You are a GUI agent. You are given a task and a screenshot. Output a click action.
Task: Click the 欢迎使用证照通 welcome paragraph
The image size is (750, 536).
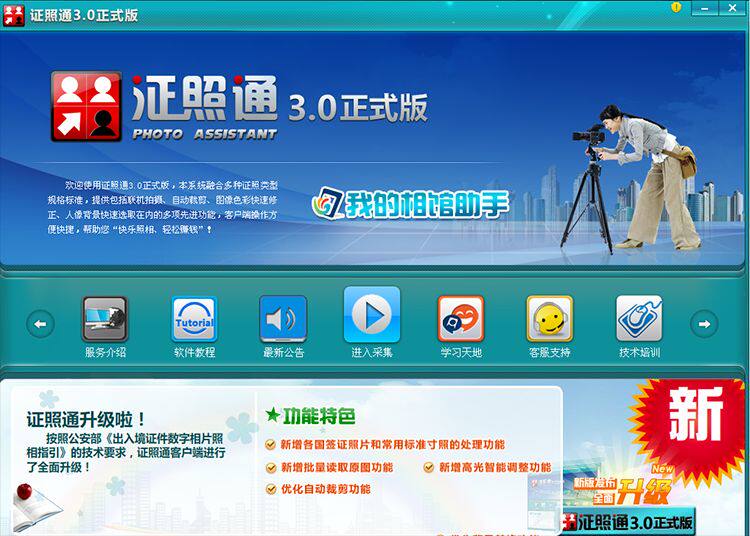pyautogui.click(x=162, y=207)
